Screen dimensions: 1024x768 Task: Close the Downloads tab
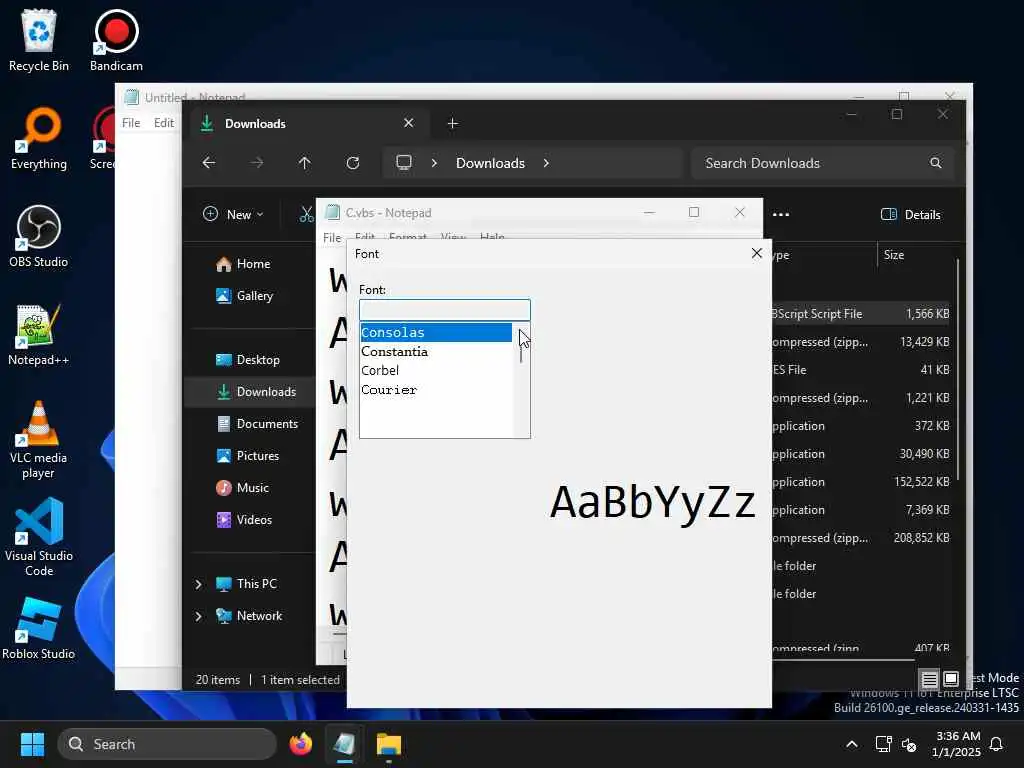408,123
